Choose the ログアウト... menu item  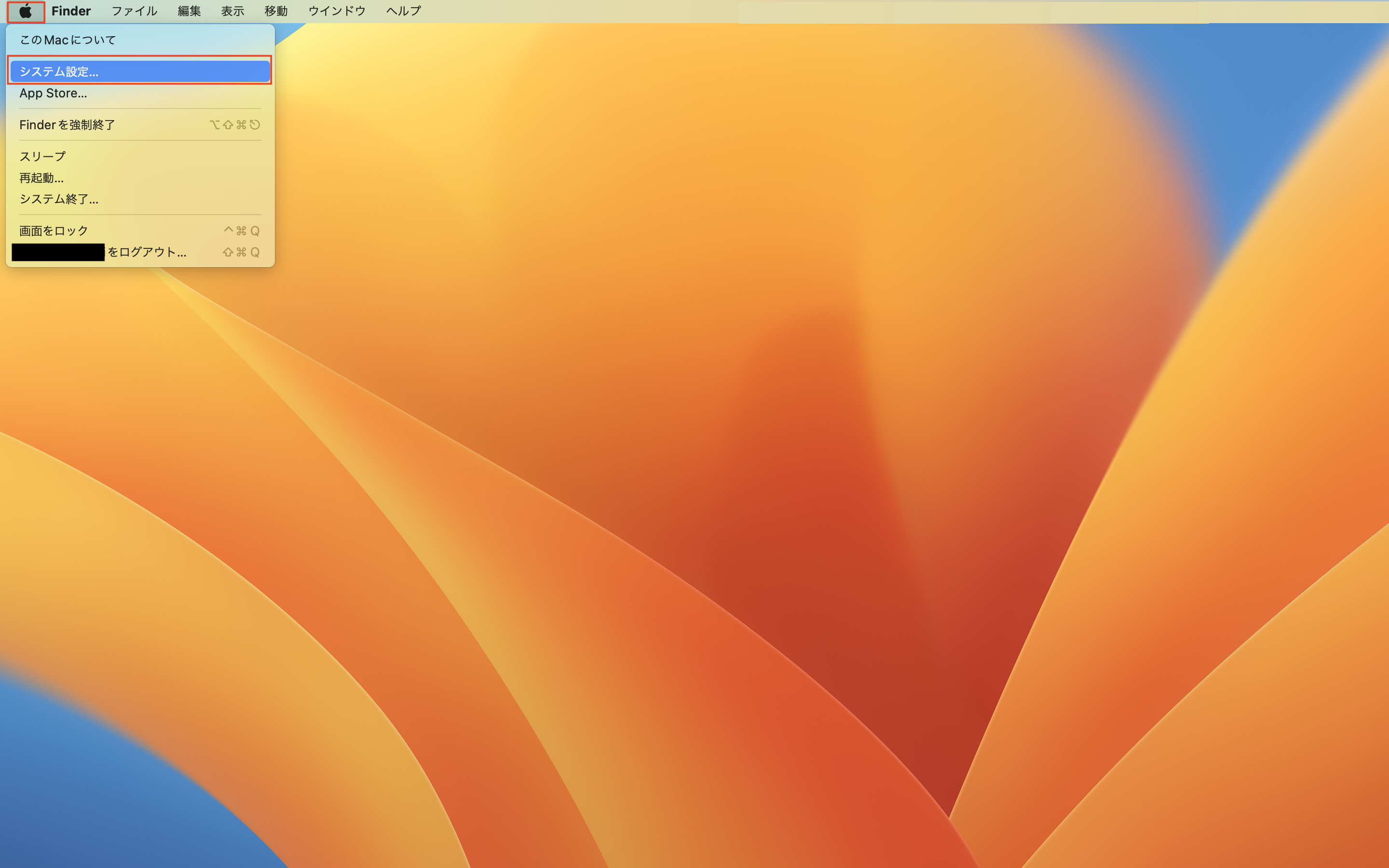point(147,252)
